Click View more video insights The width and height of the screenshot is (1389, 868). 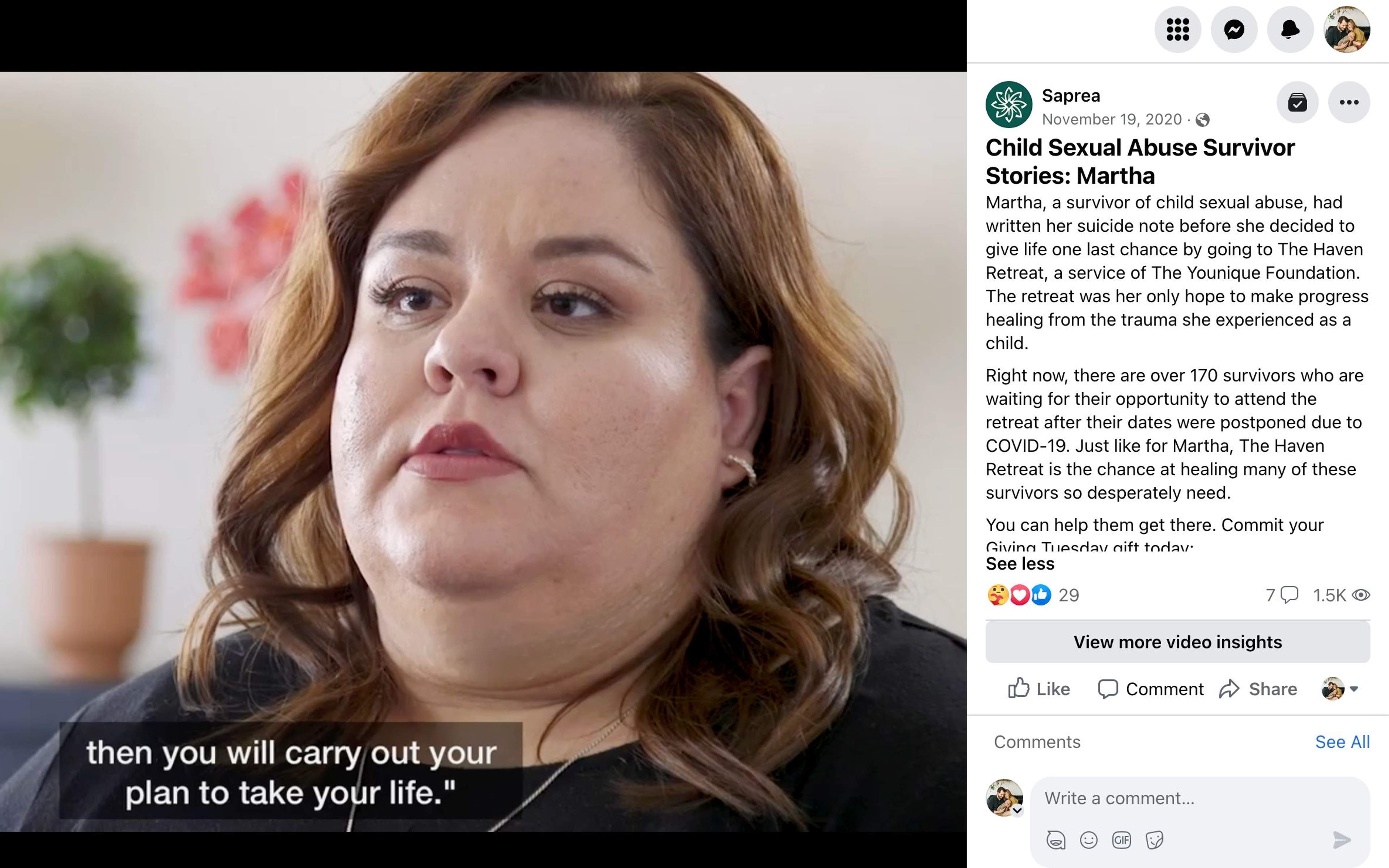[x=1177, y=642]
